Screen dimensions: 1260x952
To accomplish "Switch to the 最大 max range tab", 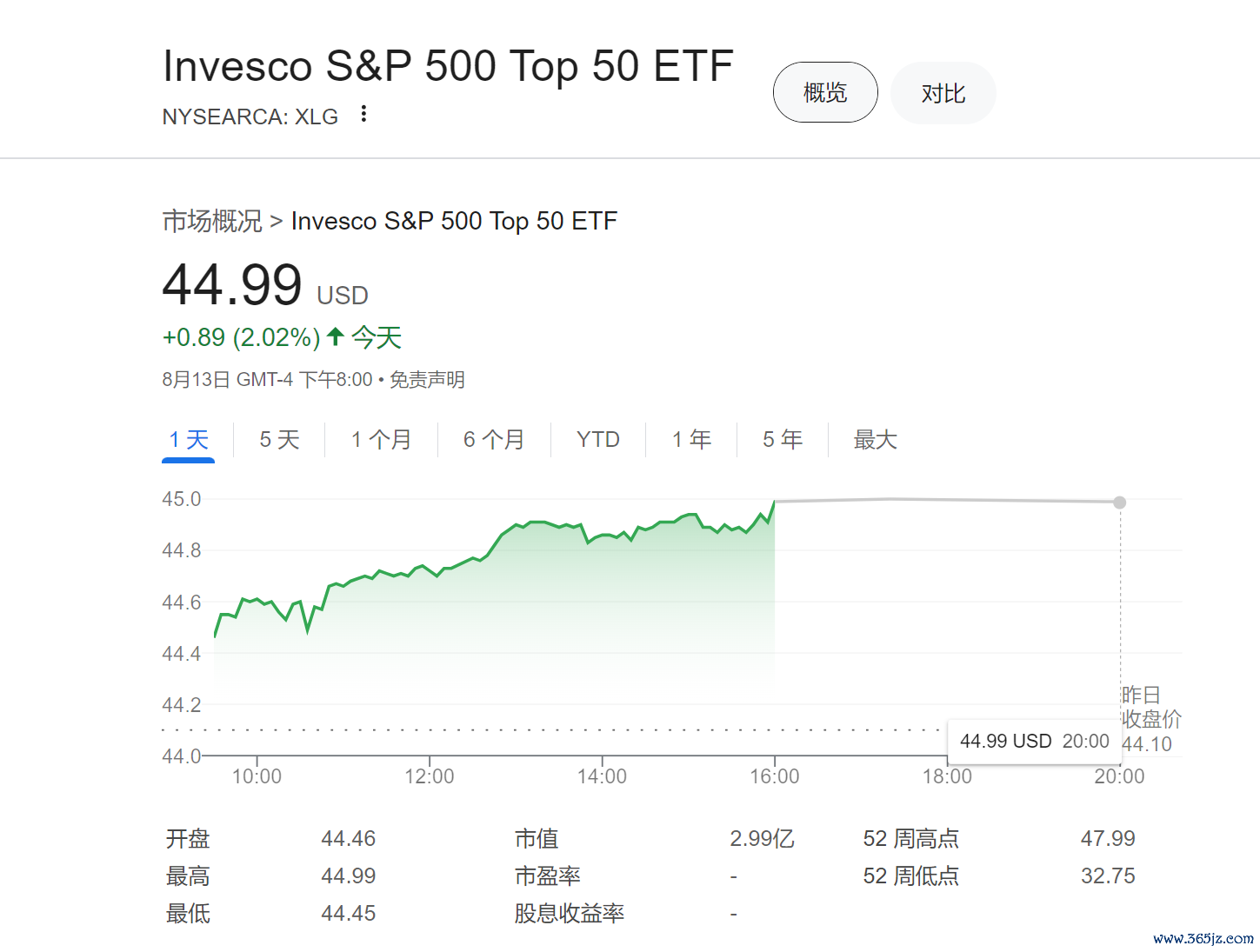I will tap(875, 440).
